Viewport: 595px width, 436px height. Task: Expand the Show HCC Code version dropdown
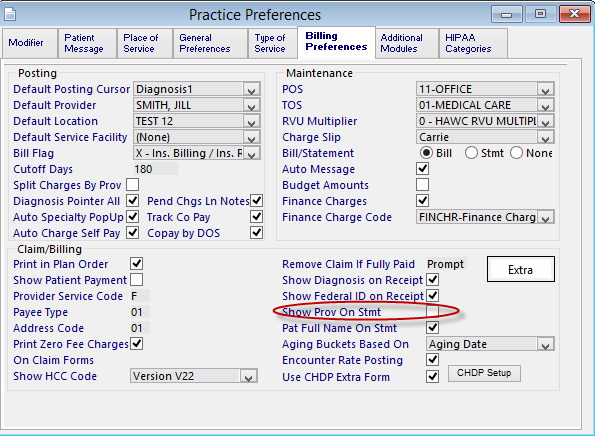pyautogui.click(x=194, y=376)
